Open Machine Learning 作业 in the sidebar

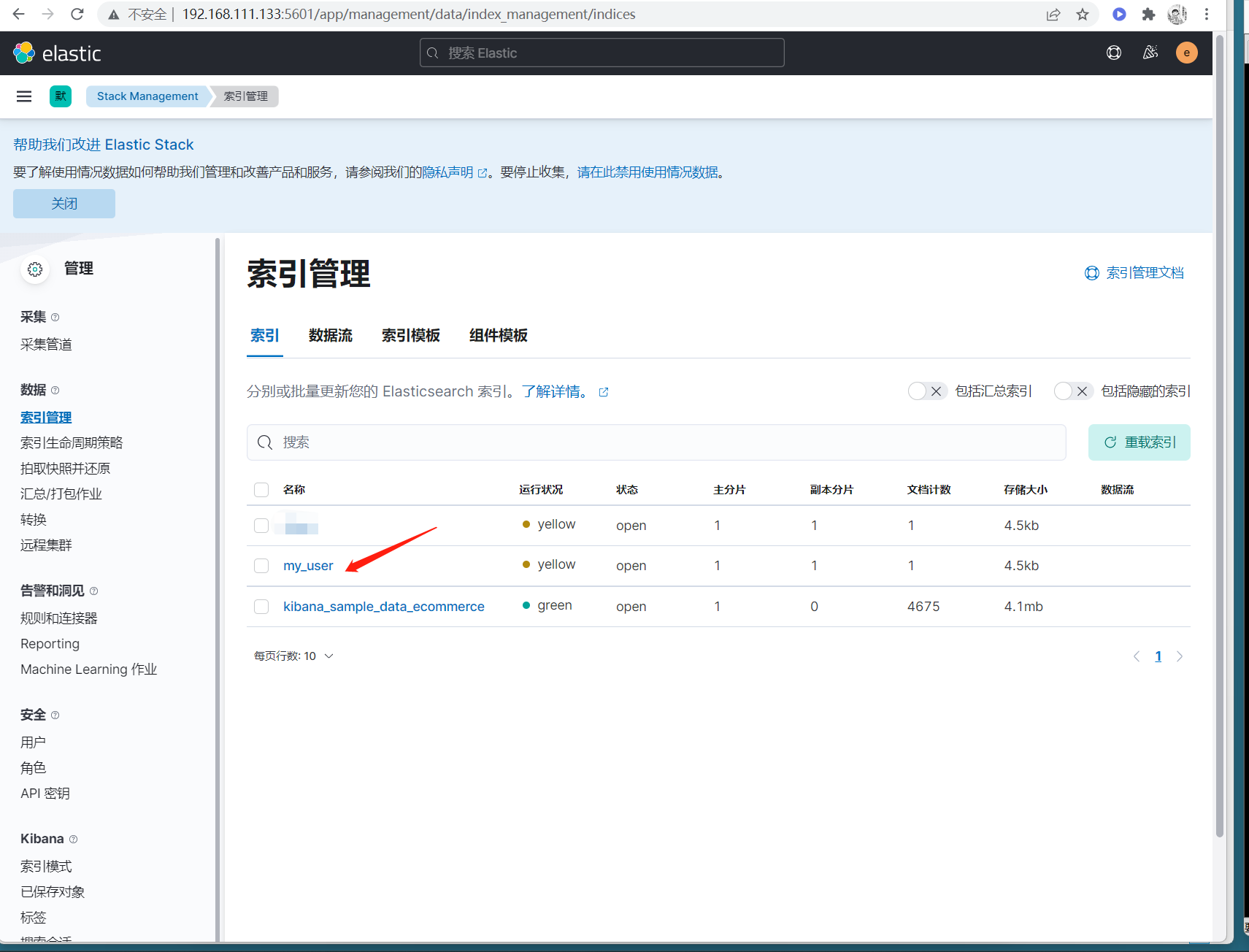(x=89, y=669)
